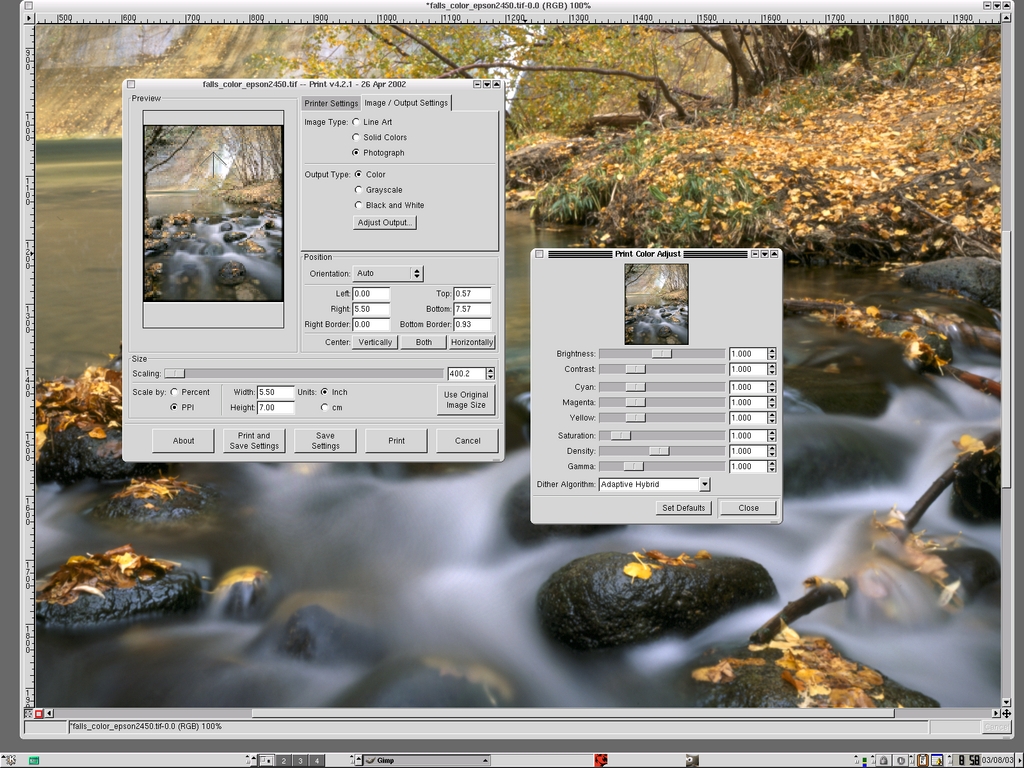Open the window menu icon of Print Color Adjust

pyautogui.click(x=539, y=254)
